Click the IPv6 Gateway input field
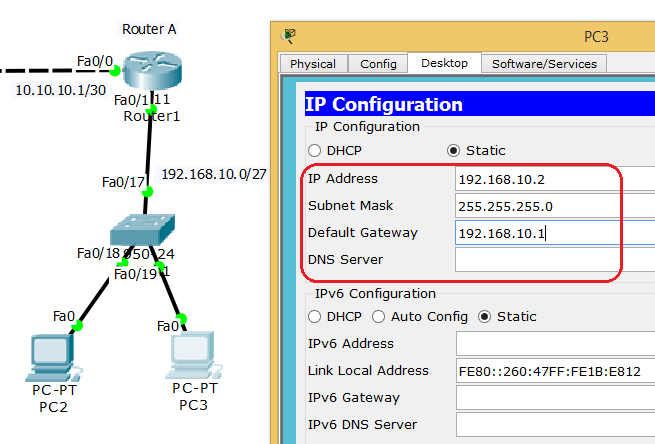655x444 pixels. (x=554, y=398)
